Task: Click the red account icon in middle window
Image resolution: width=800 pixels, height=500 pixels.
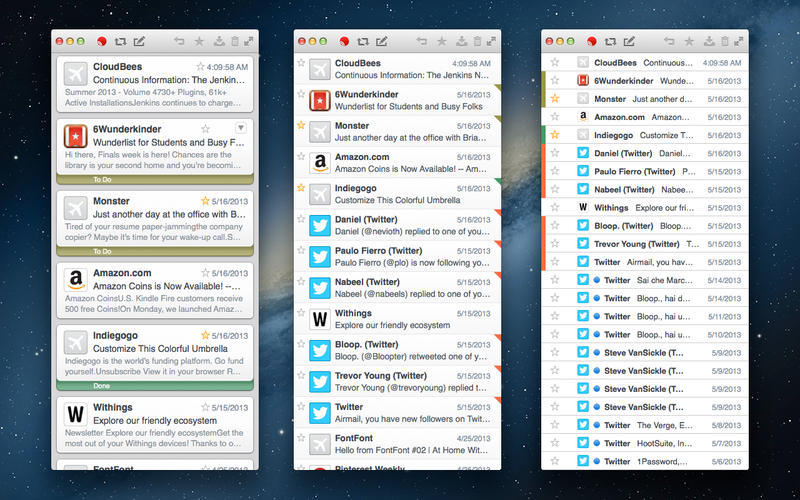Action: [x=345, y=41]
